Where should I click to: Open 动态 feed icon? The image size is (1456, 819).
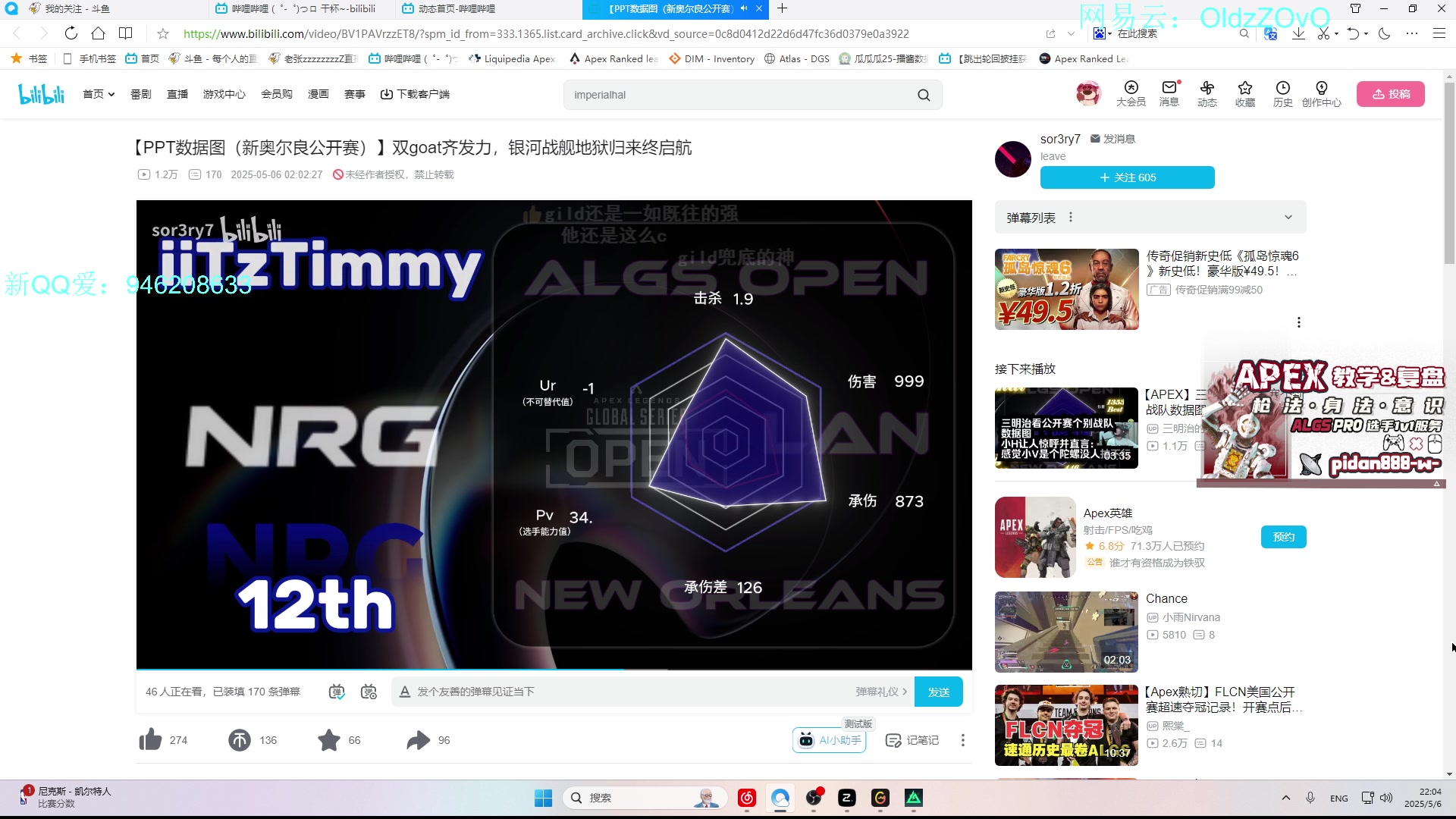click(x=1207, y=94)
